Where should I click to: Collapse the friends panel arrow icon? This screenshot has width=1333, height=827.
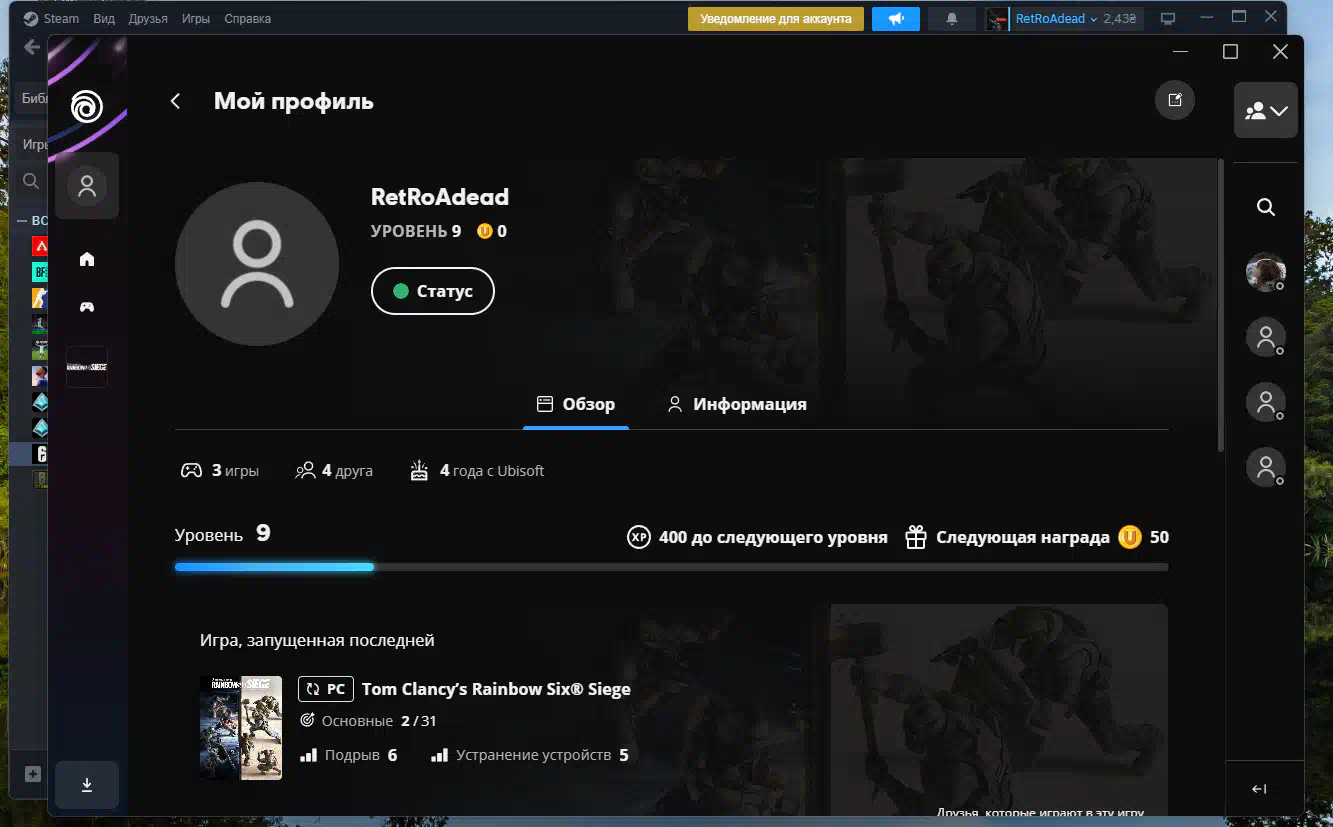pyautogui.click(x=1259, y=789)
